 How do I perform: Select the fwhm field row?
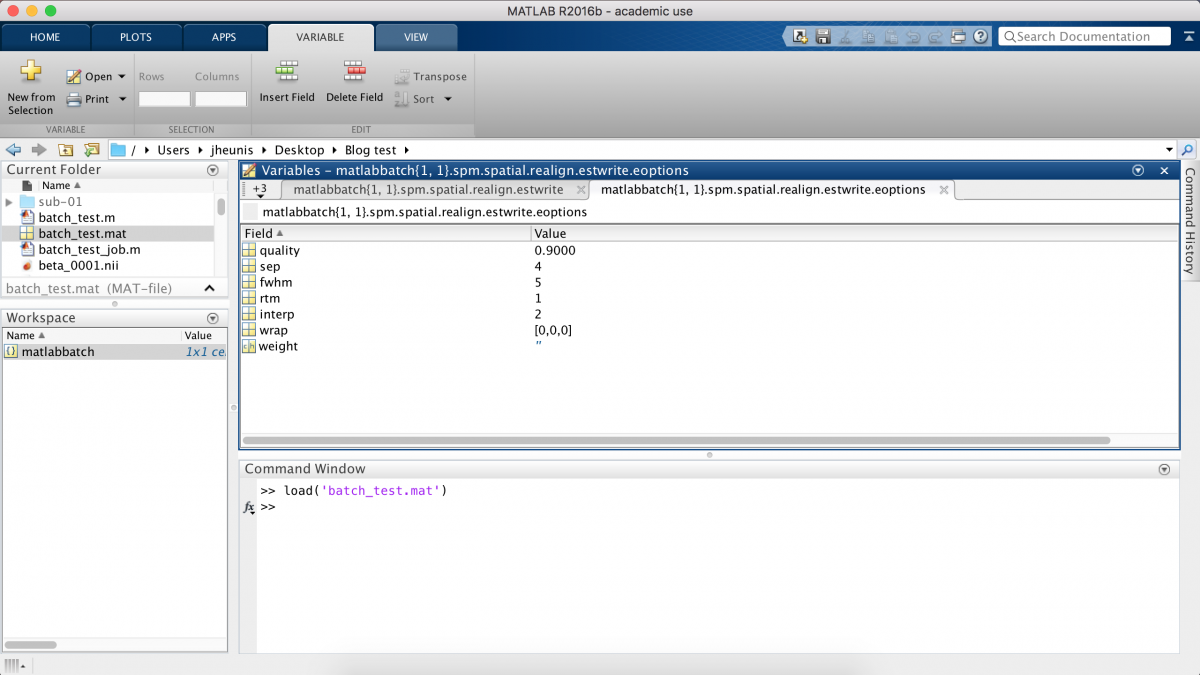(x=709, y=282)
